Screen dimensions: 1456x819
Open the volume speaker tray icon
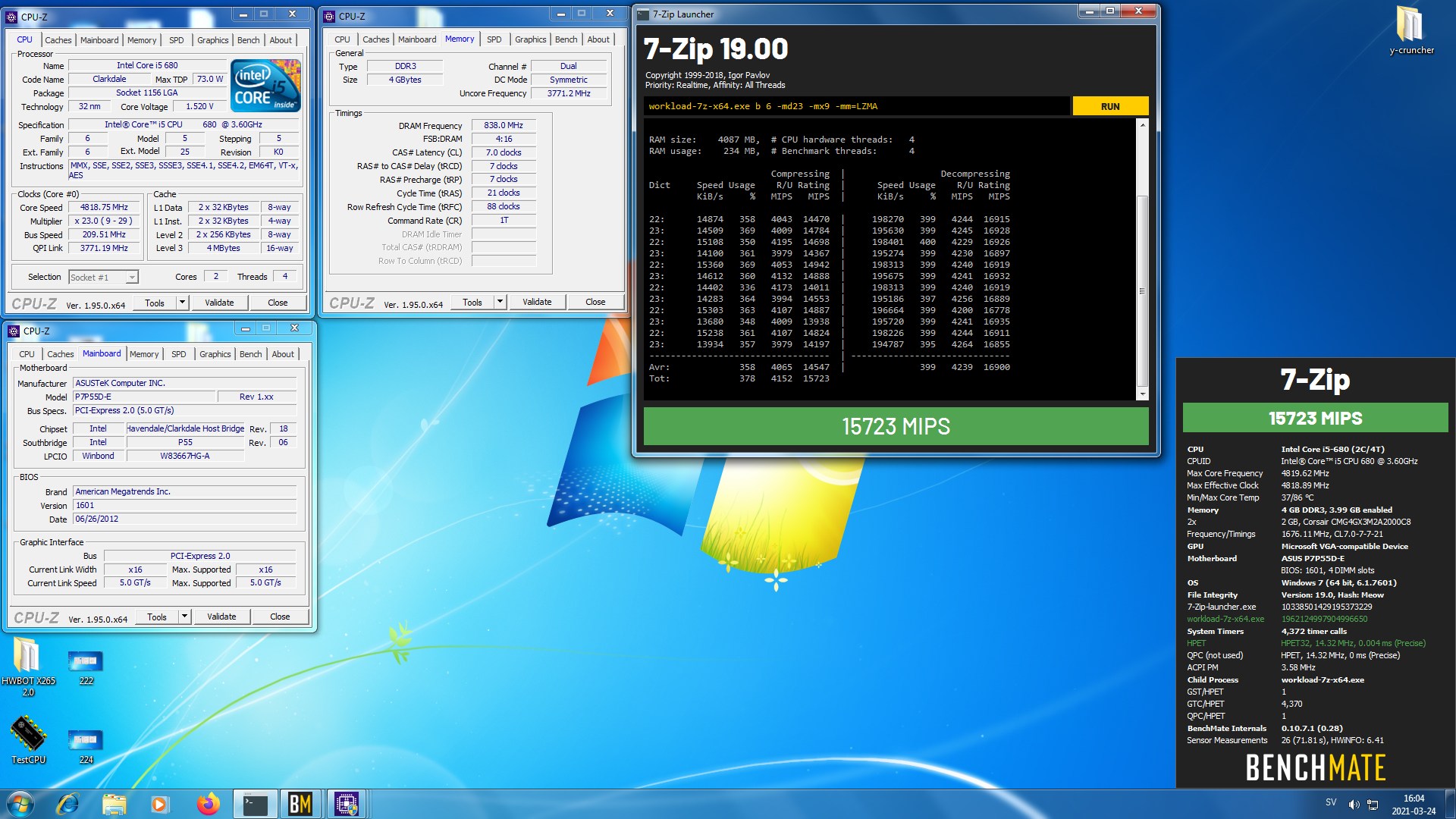[x=1354, y=805]
